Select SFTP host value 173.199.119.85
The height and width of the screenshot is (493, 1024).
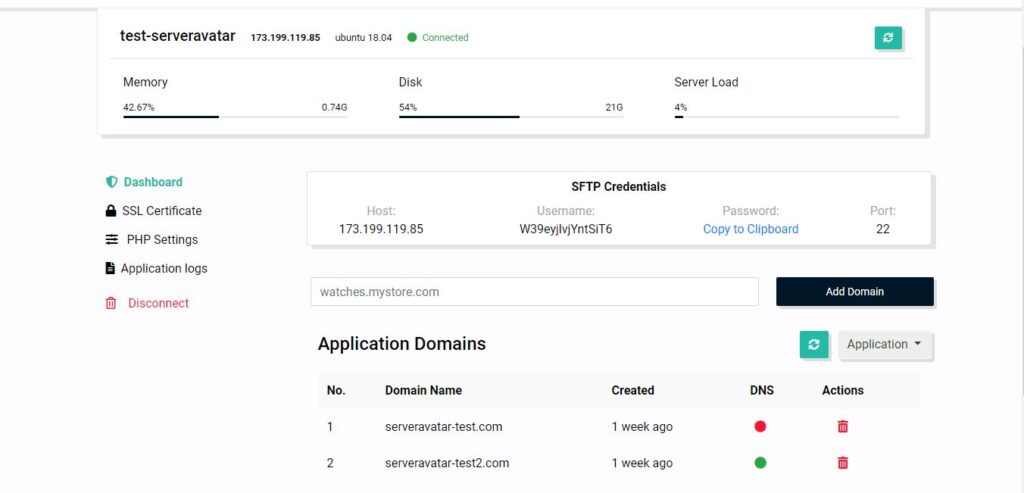point(381,229)
